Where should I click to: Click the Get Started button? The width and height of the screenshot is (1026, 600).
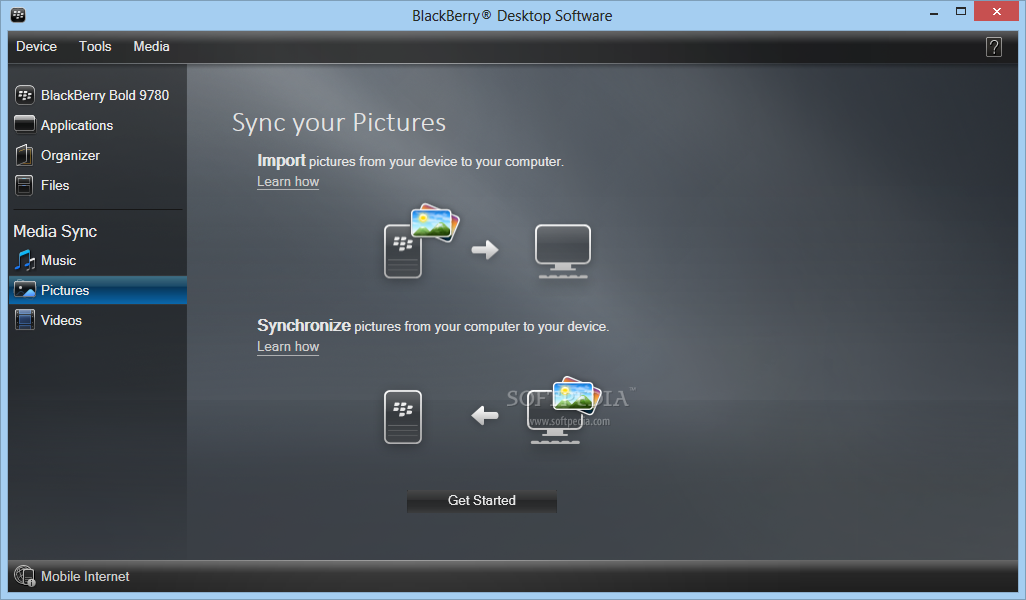point(482,501)
